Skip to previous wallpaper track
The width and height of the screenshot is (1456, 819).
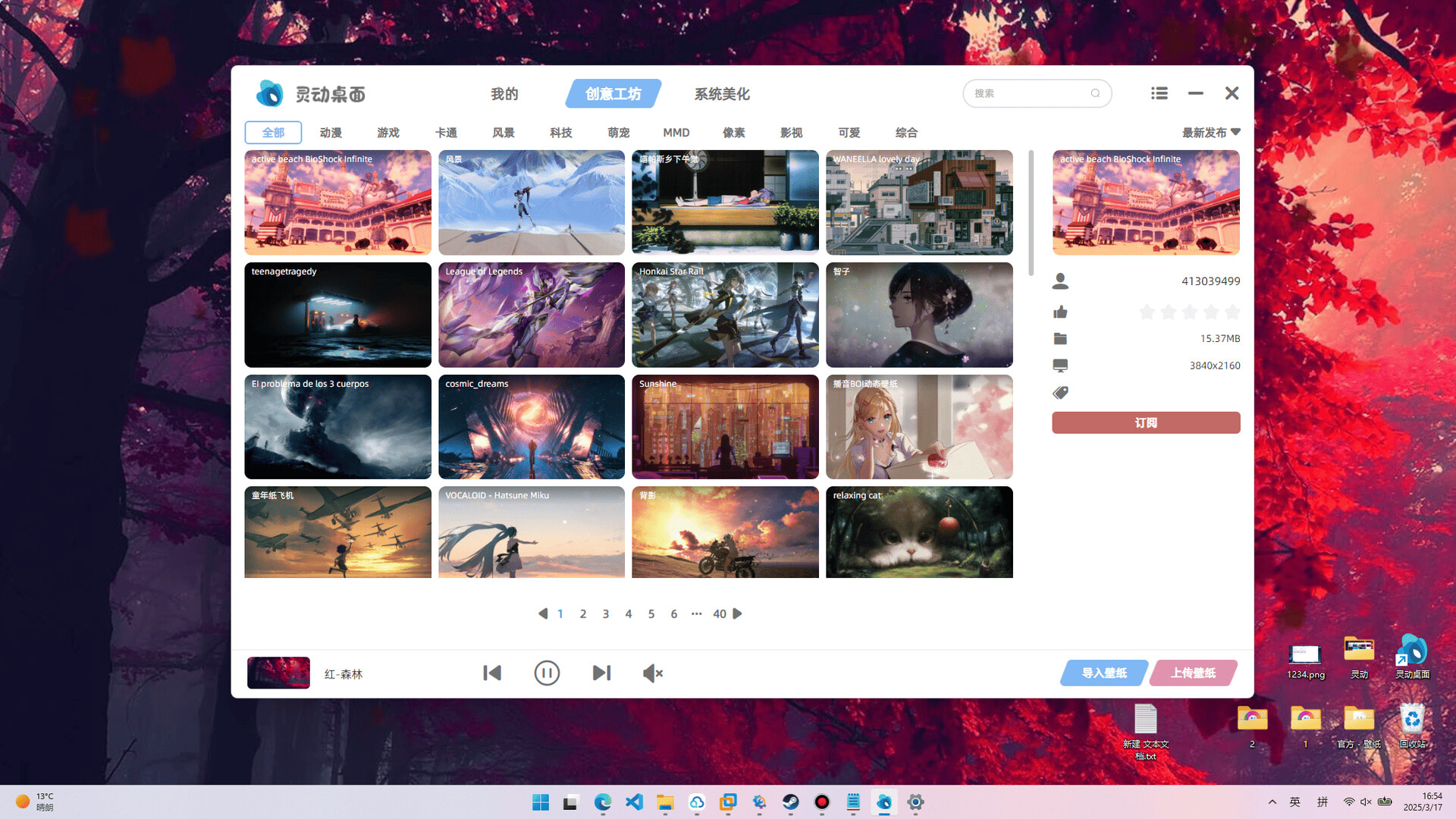(492, 673)
